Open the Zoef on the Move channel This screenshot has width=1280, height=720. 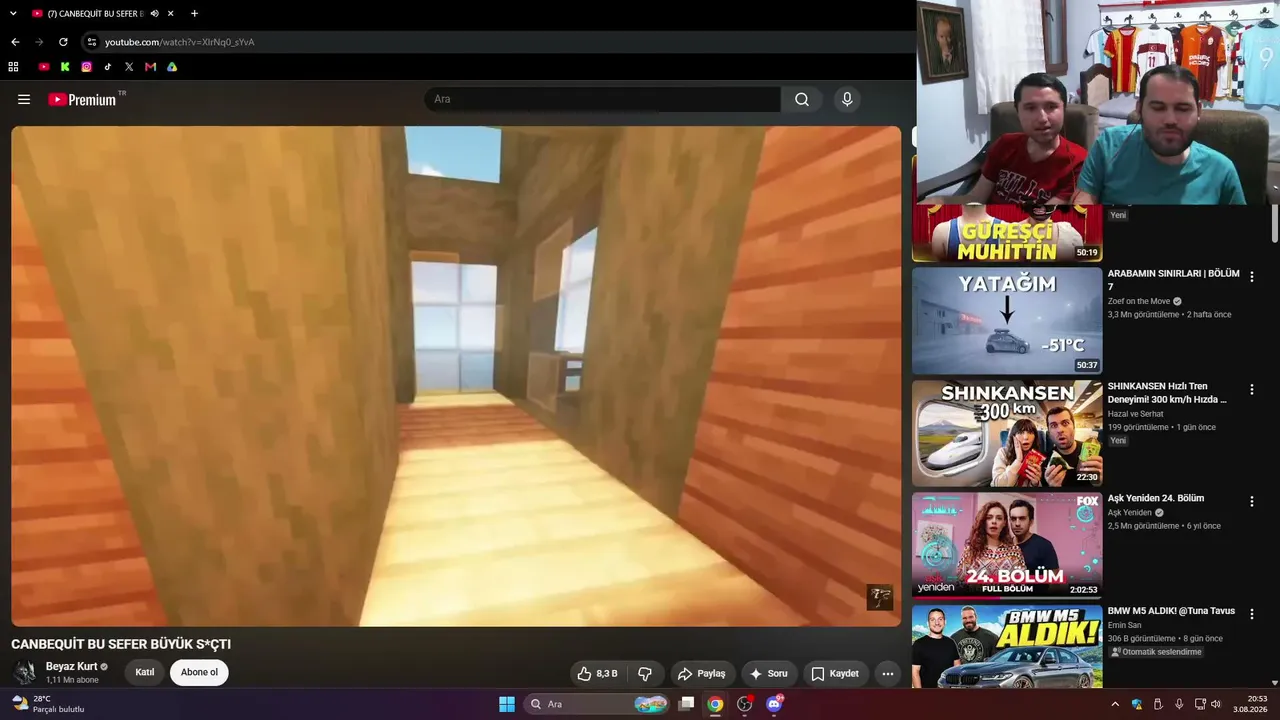click(x=1138, y=301)
